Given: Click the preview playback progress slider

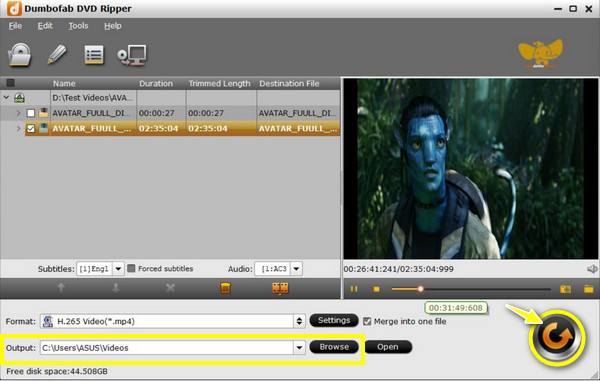Looking at the screenshot, I should (x=470, y=289).
